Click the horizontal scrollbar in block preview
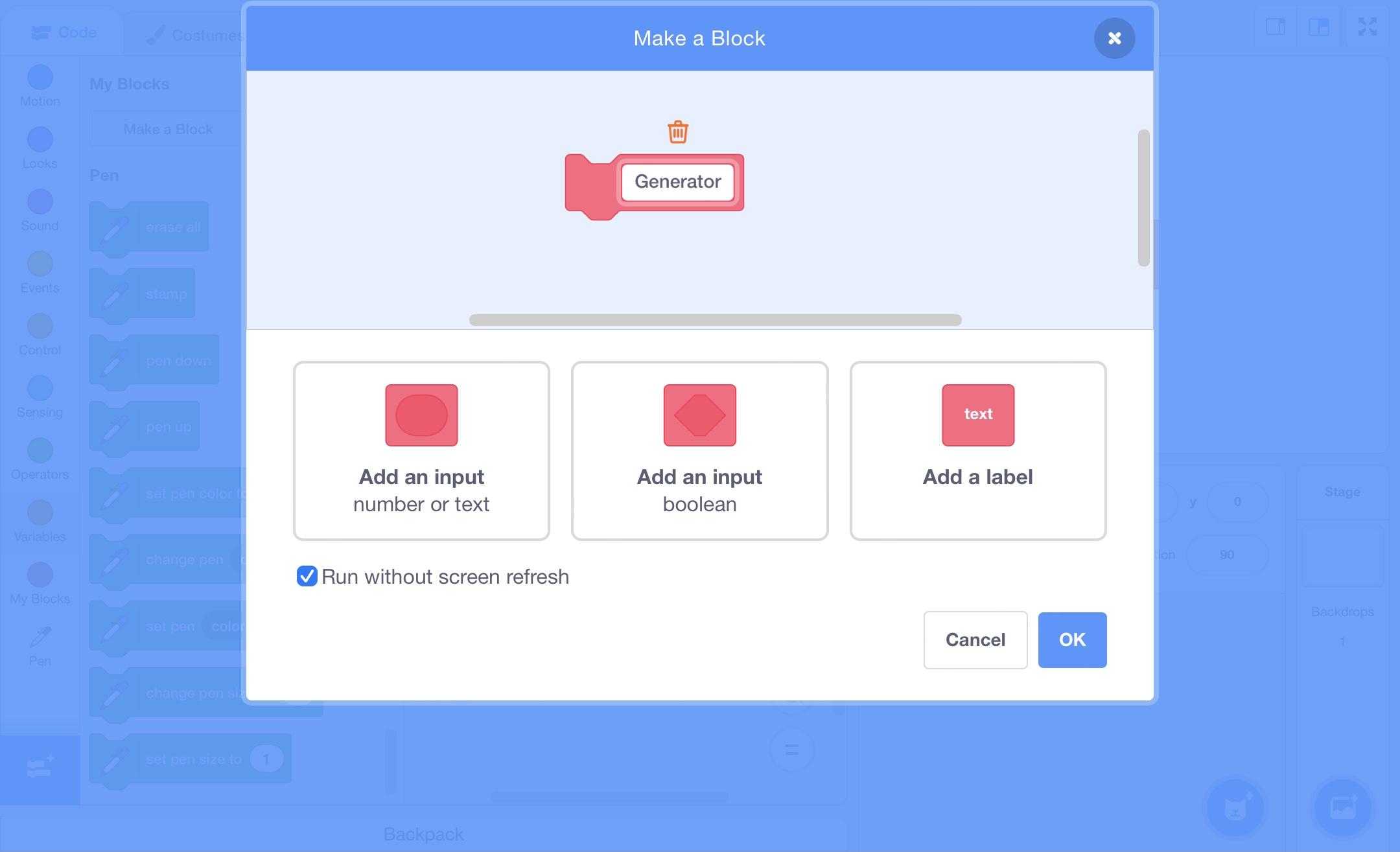 pos(715,320)
